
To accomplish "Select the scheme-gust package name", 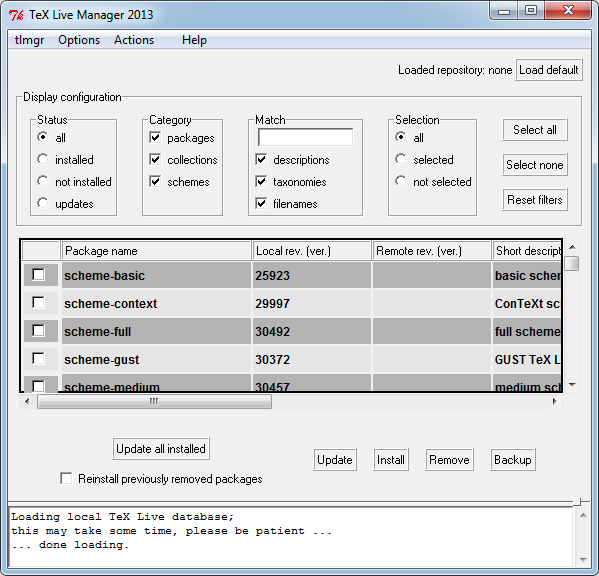I will 102,359.
